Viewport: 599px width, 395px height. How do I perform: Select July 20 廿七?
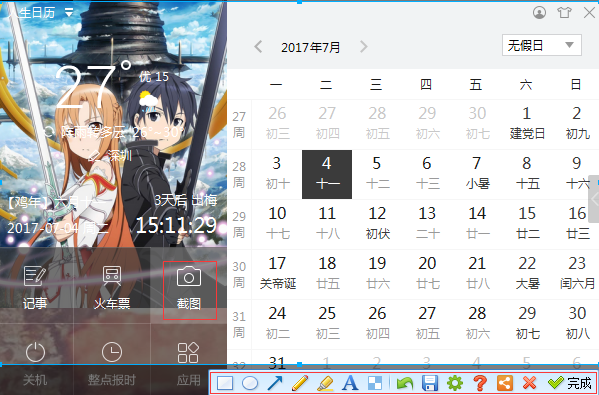point(427,274)
